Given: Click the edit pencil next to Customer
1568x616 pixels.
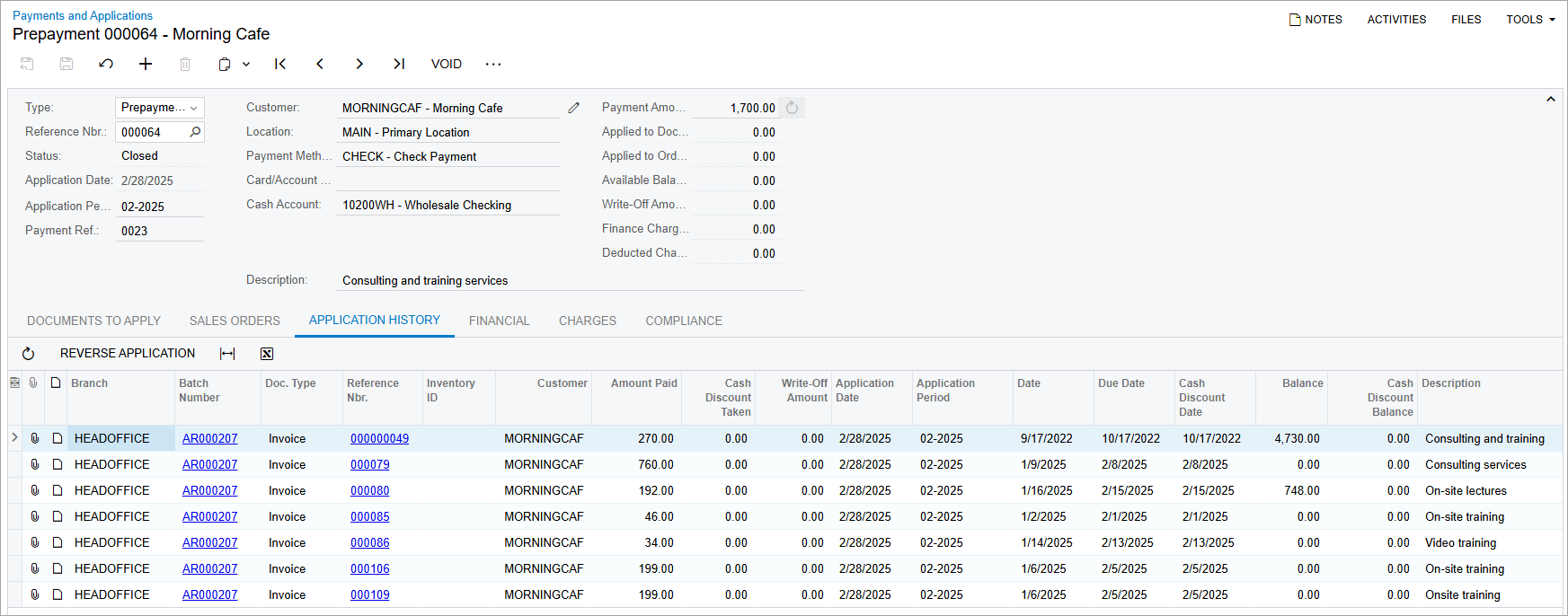Looking at the screenshot, I should click(x=574, y=108).
